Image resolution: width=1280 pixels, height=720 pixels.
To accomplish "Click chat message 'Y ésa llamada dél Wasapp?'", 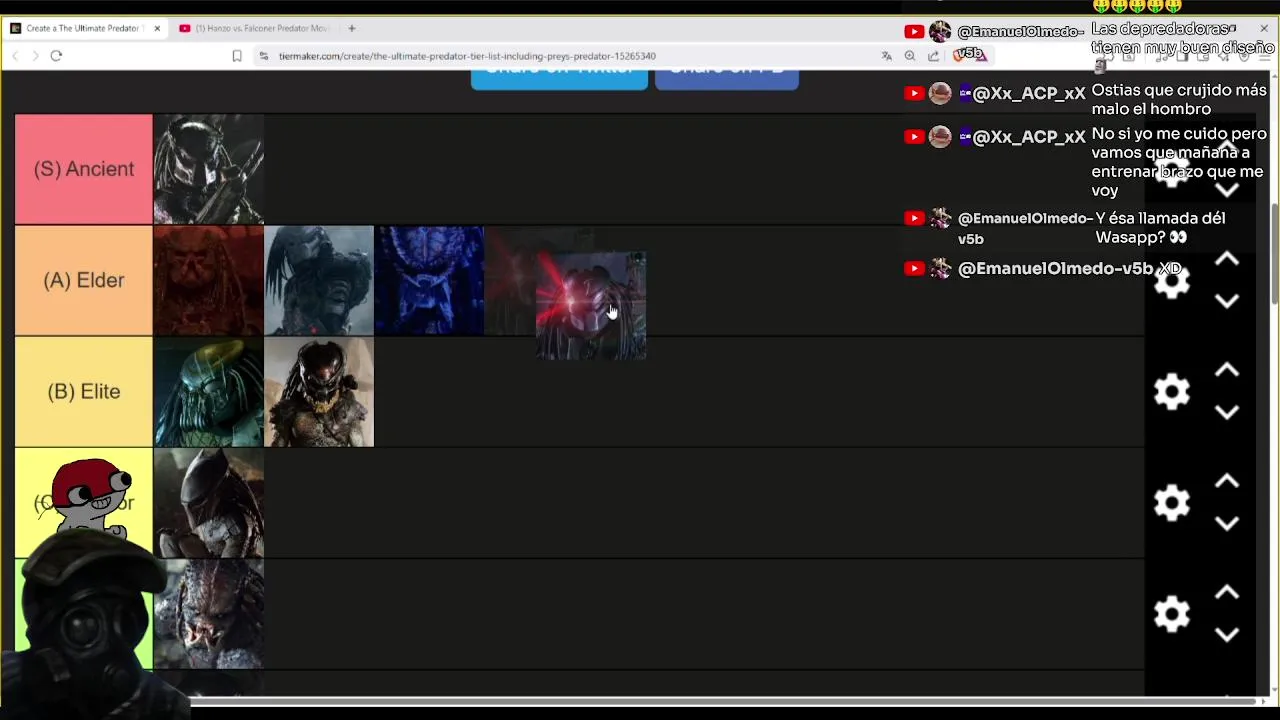I will (x=1160, y=228).
